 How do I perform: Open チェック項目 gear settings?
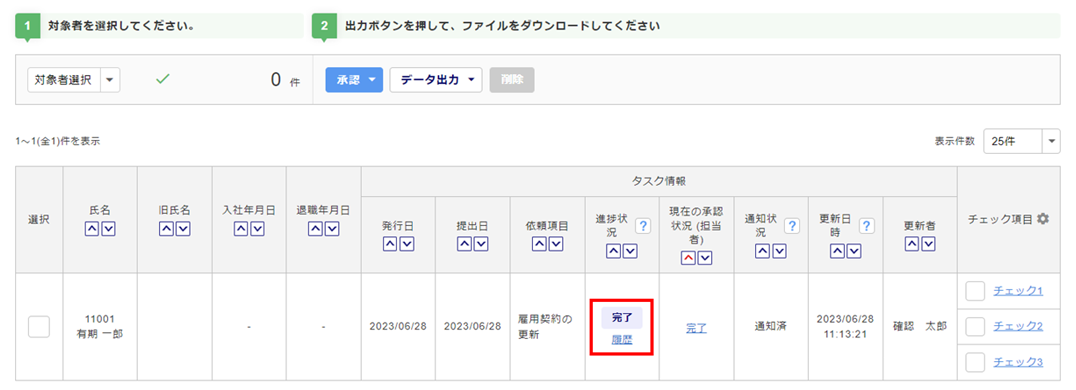pyautogui.click(x=1043, y=218)
